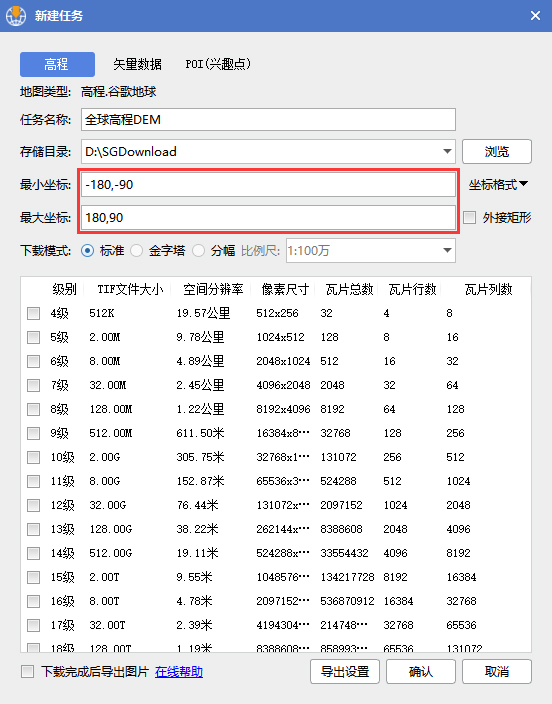552x704 pixels.
Task: Select the 9级 level checkbox
Action: pyautogui.click(x=33, y=433)
